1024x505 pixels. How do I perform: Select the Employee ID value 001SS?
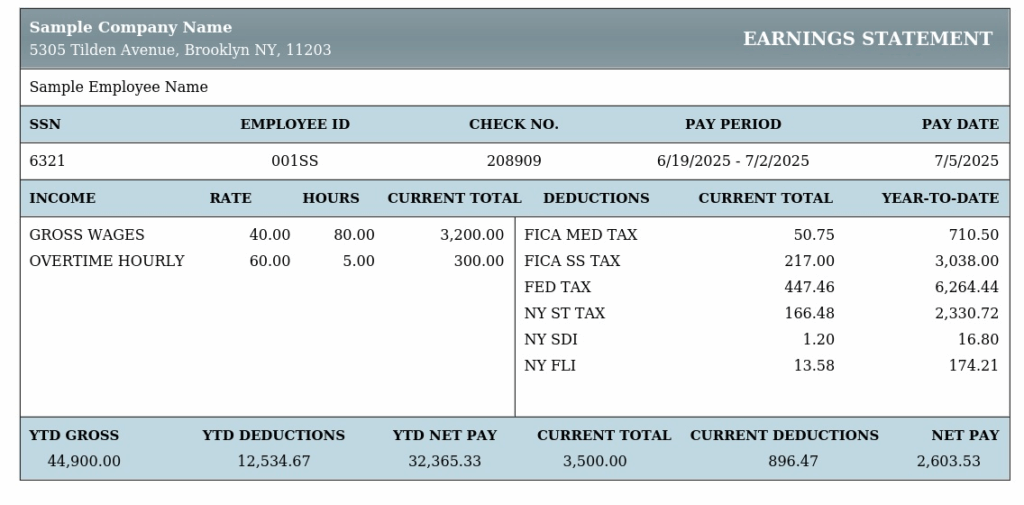(295, 161)
